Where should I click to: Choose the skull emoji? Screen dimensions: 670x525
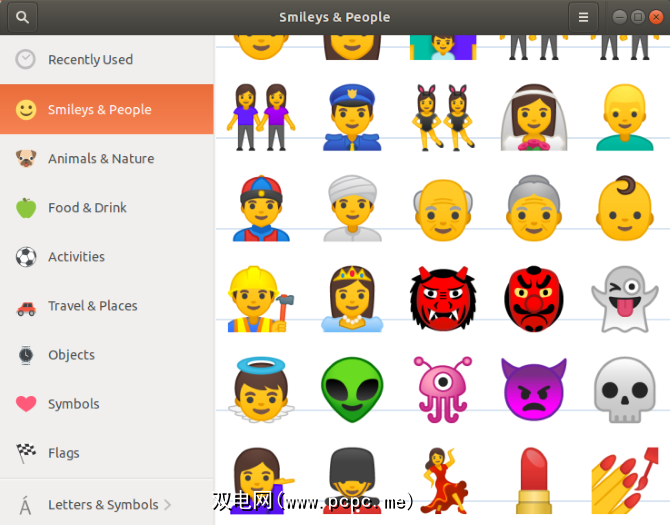pos(625,390)
